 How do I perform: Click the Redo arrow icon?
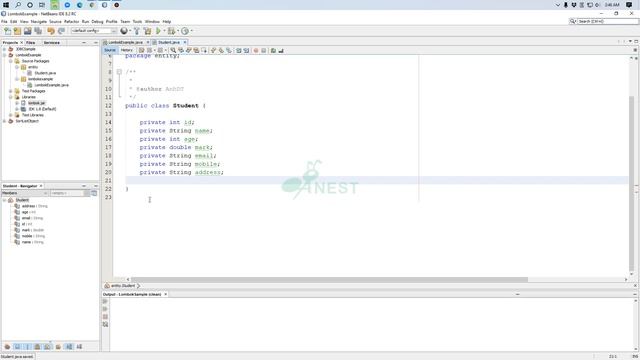[61, 31]
